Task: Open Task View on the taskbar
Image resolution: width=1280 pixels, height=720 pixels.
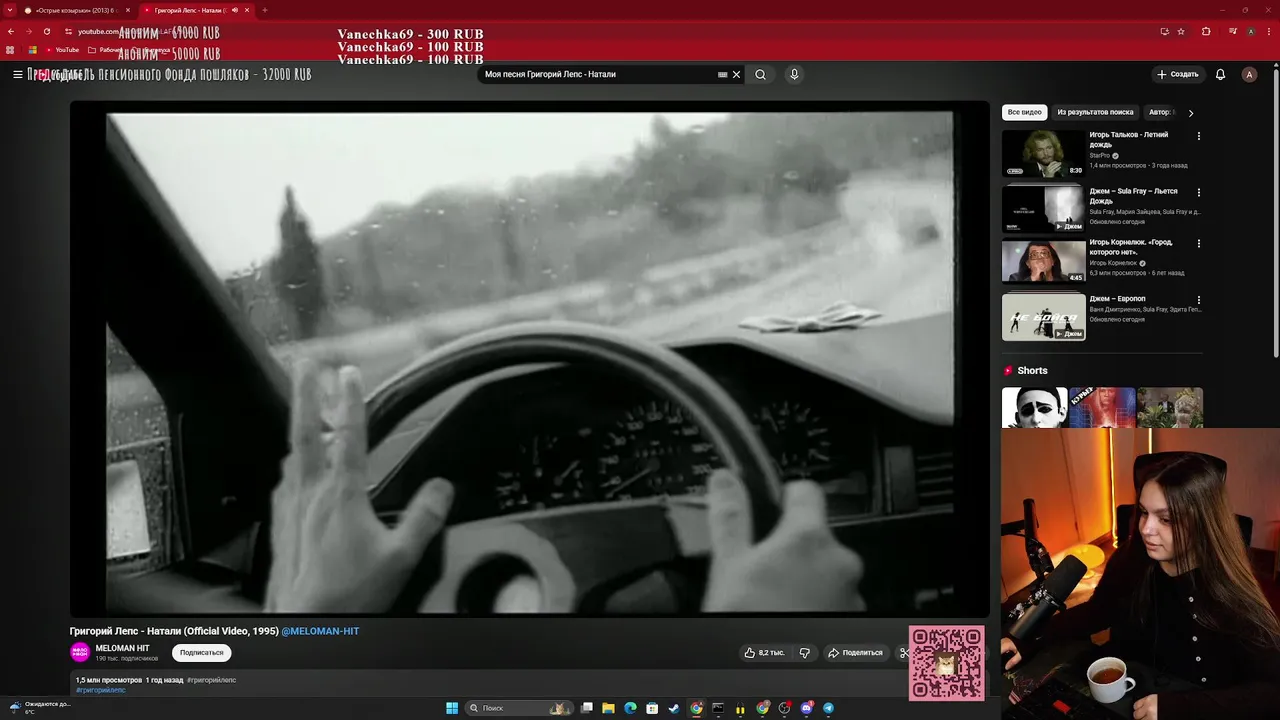Action: coord(587,708)
